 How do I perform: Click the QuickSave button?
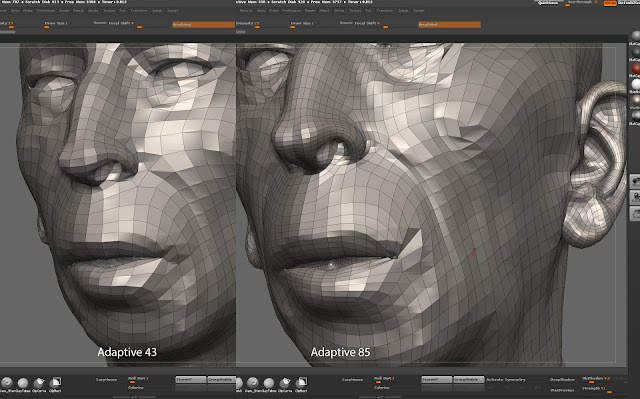tap(548, 3)
